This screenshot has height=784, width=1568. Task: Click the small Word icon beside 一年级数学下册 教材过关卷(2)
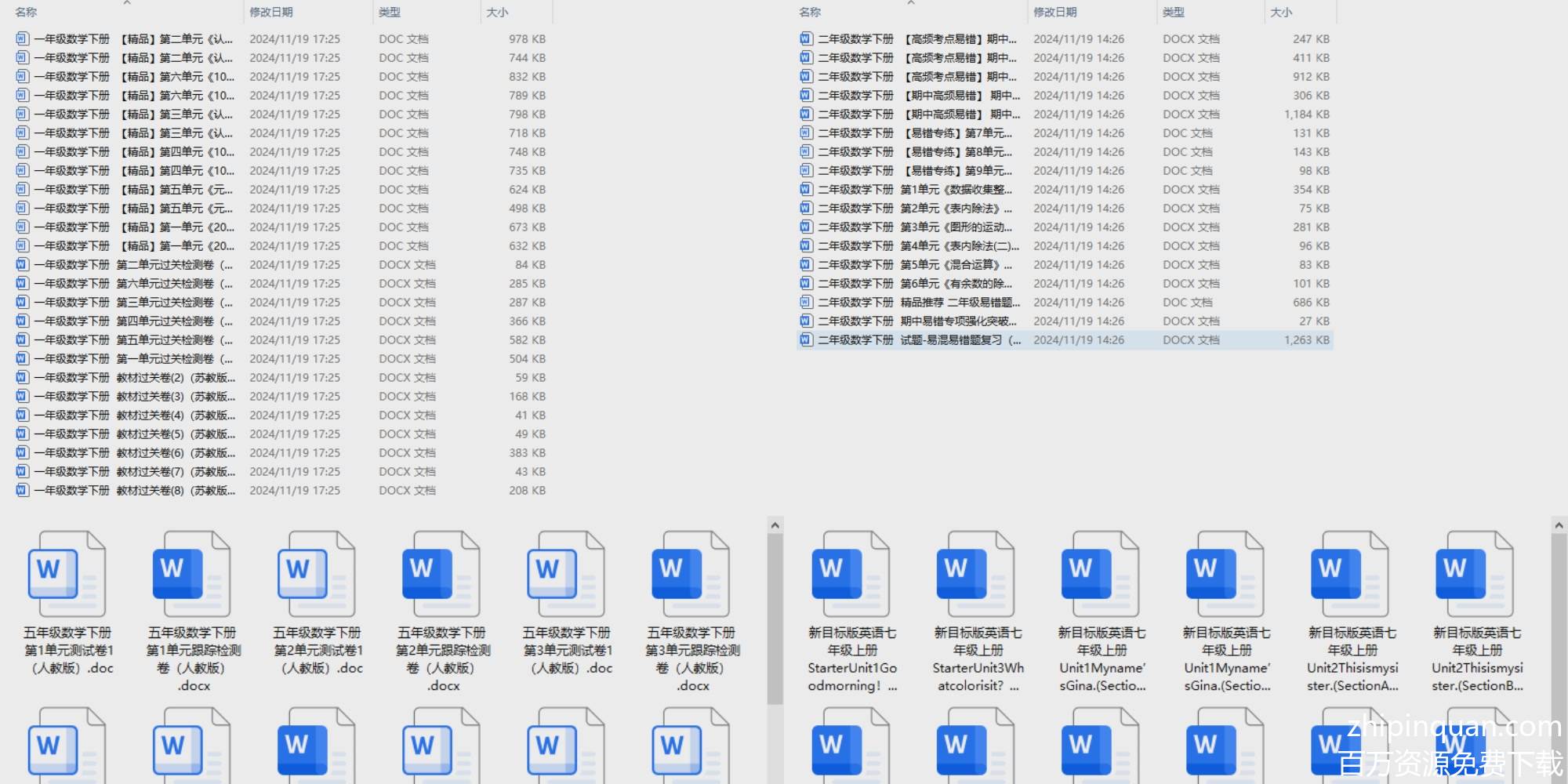22,377
